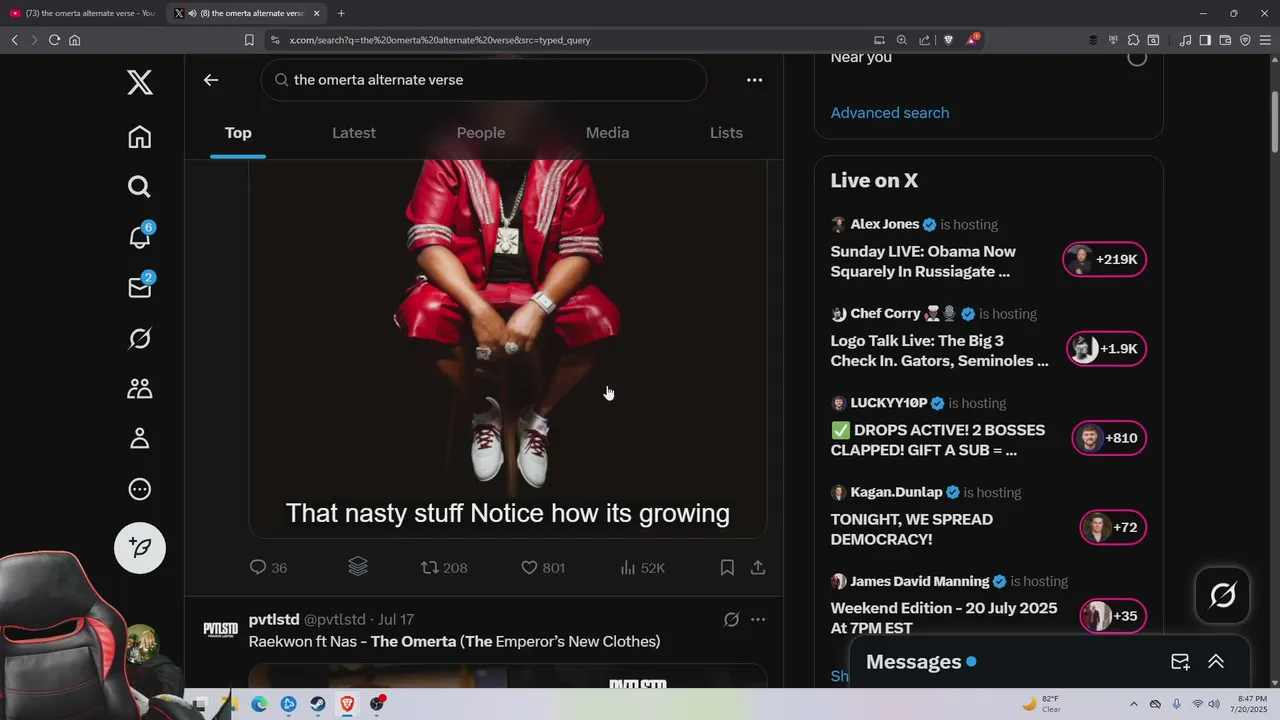Go to the Home feed icon
Viewport: 1280px width, 720px height.
(x=140, y=137)
